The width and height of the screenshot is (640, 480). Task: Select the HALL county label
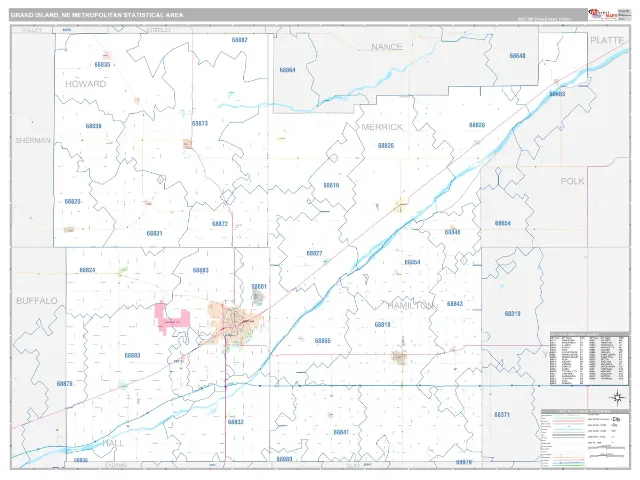113,443
